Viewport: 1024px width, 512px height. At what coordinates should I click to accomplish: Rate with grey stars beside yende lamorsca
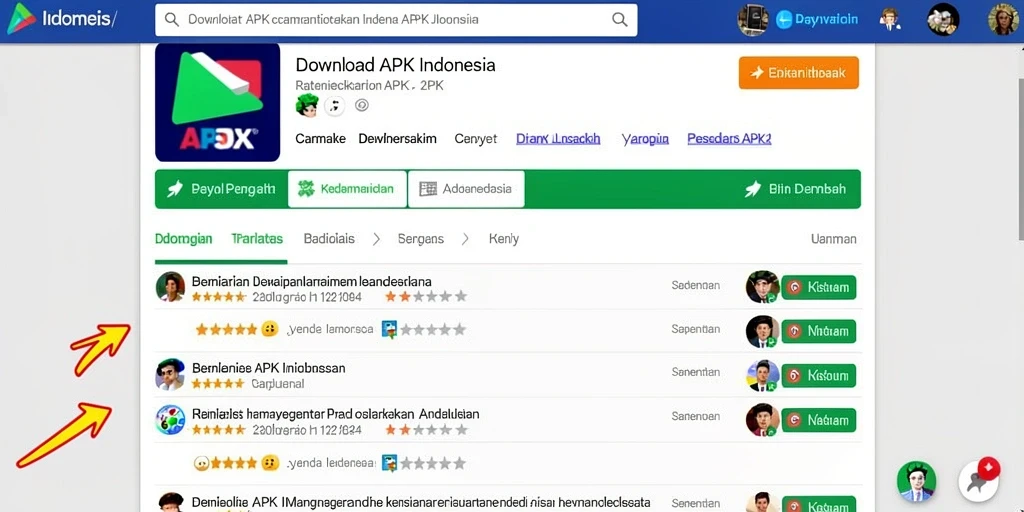(434, 330)
